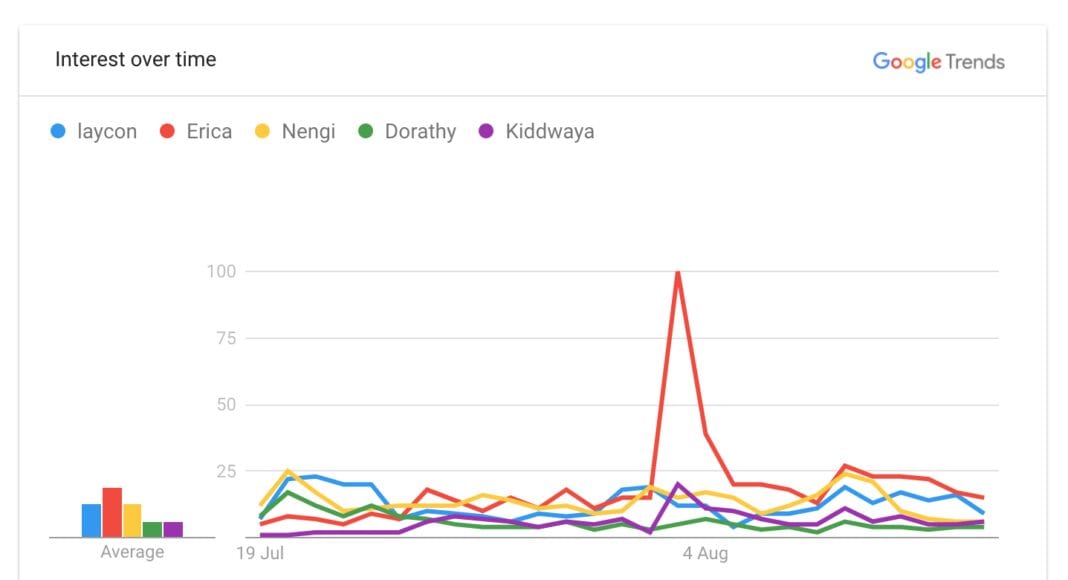
Task: Select the Erica legend label
Action: [209, 131]
